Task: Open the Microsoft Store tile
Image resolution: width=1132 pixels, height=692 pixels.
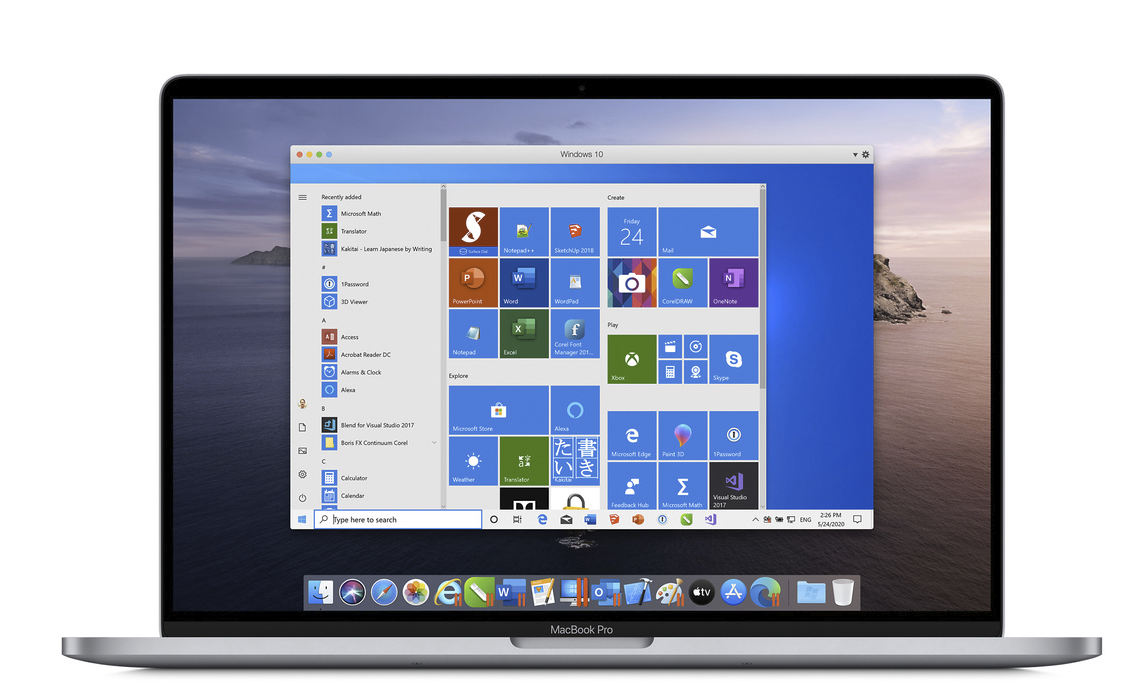Action: [x=498, y=410]
